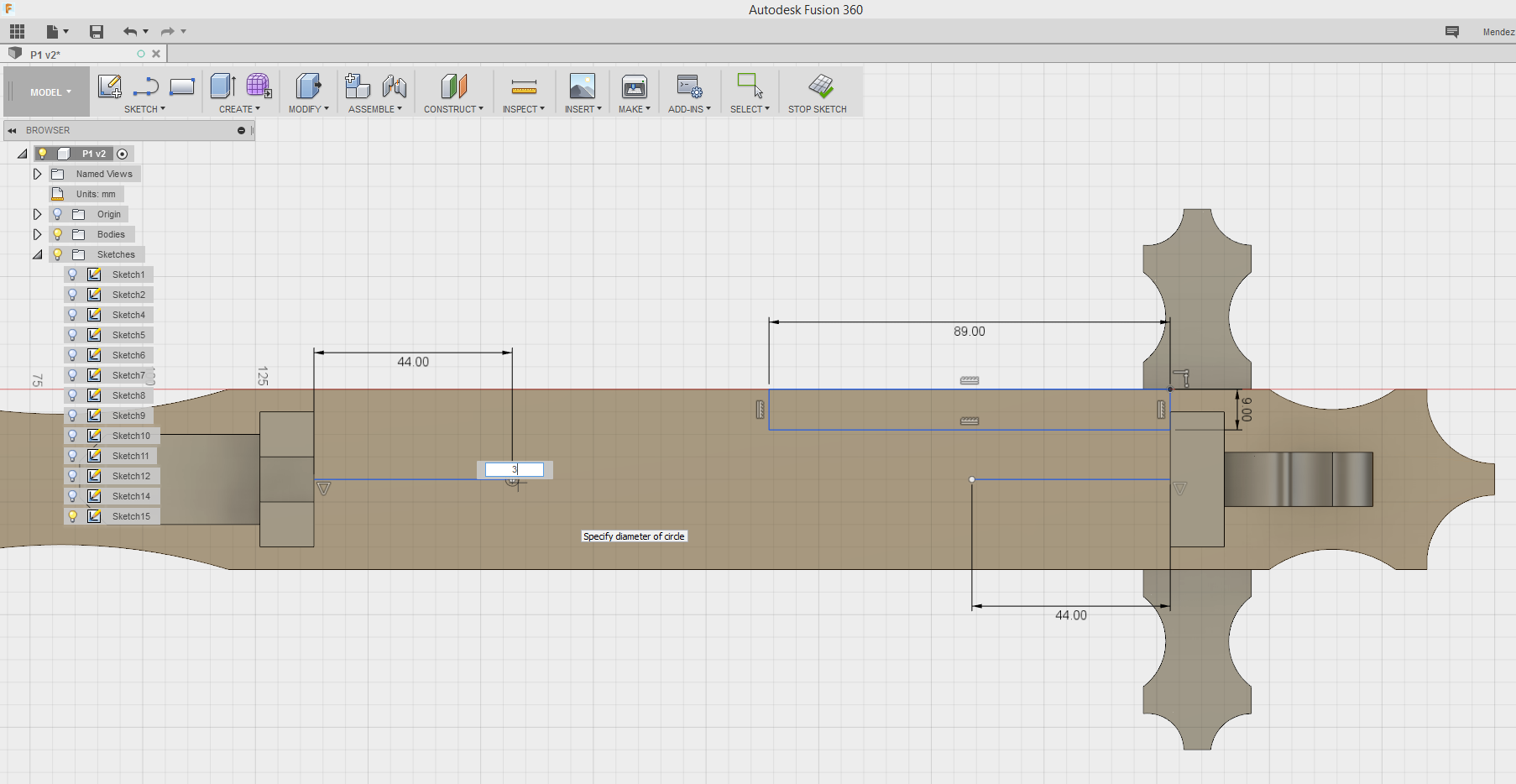Redo the last action
The height and width of the screenshot is (784, 1516).
[168, 32]
